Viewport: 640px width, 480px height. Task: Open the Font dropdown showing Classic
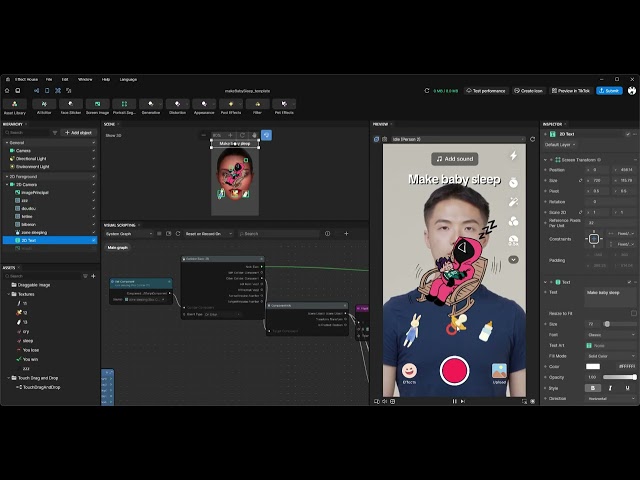[611, 335]
